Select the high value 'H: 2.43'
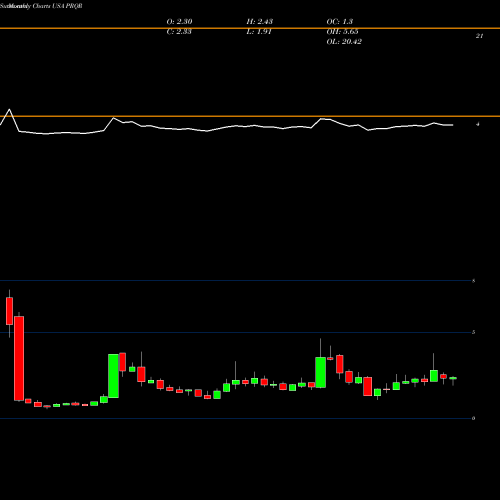Viewport: 500px width, 500px height. coord(260,22)
